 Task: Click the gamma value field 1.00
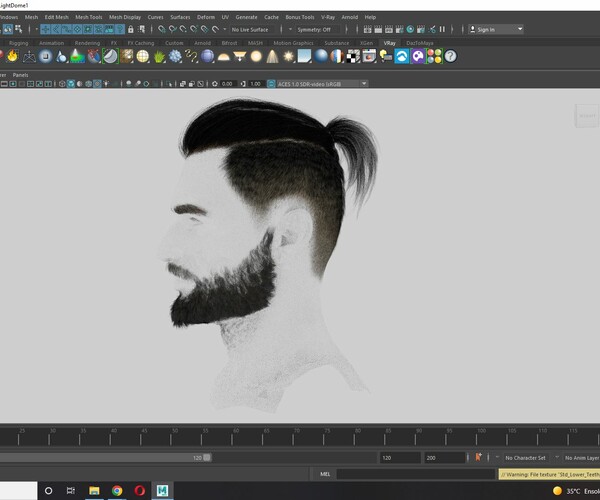coord(256,84)
